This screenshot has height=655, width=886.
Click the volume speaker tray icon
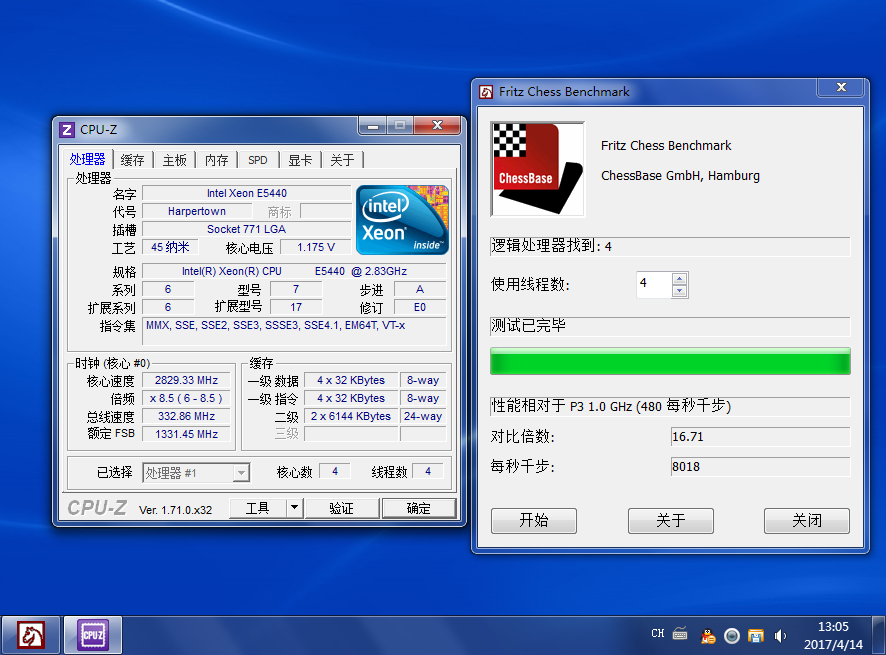click(x=780, y=636)
